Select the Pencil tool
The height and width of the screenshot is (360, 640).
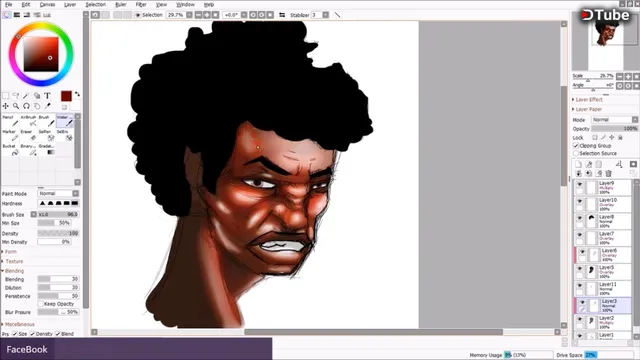(10, 121)
